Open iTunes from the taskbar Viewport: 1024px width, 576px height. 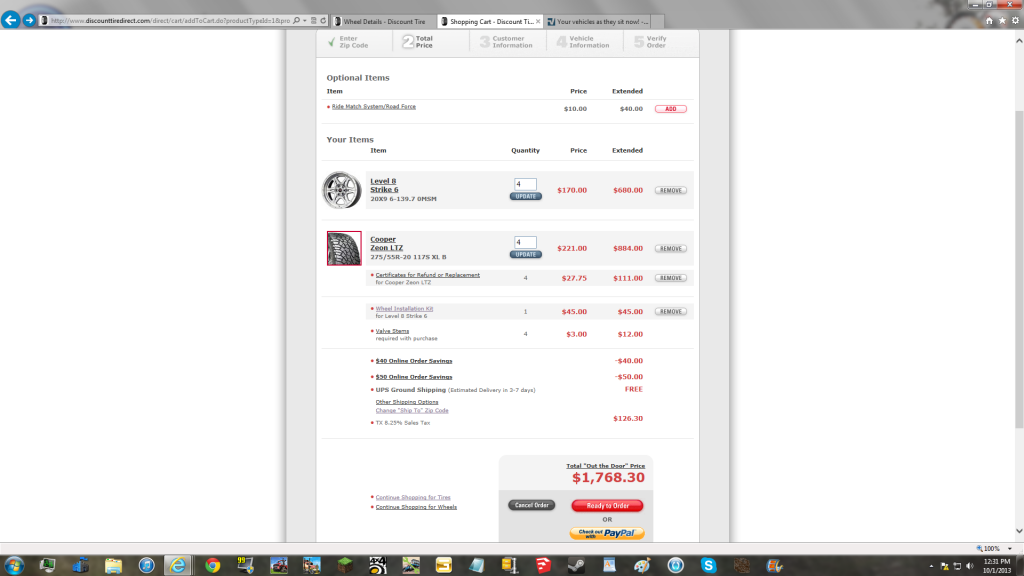[x=146, y=565]
